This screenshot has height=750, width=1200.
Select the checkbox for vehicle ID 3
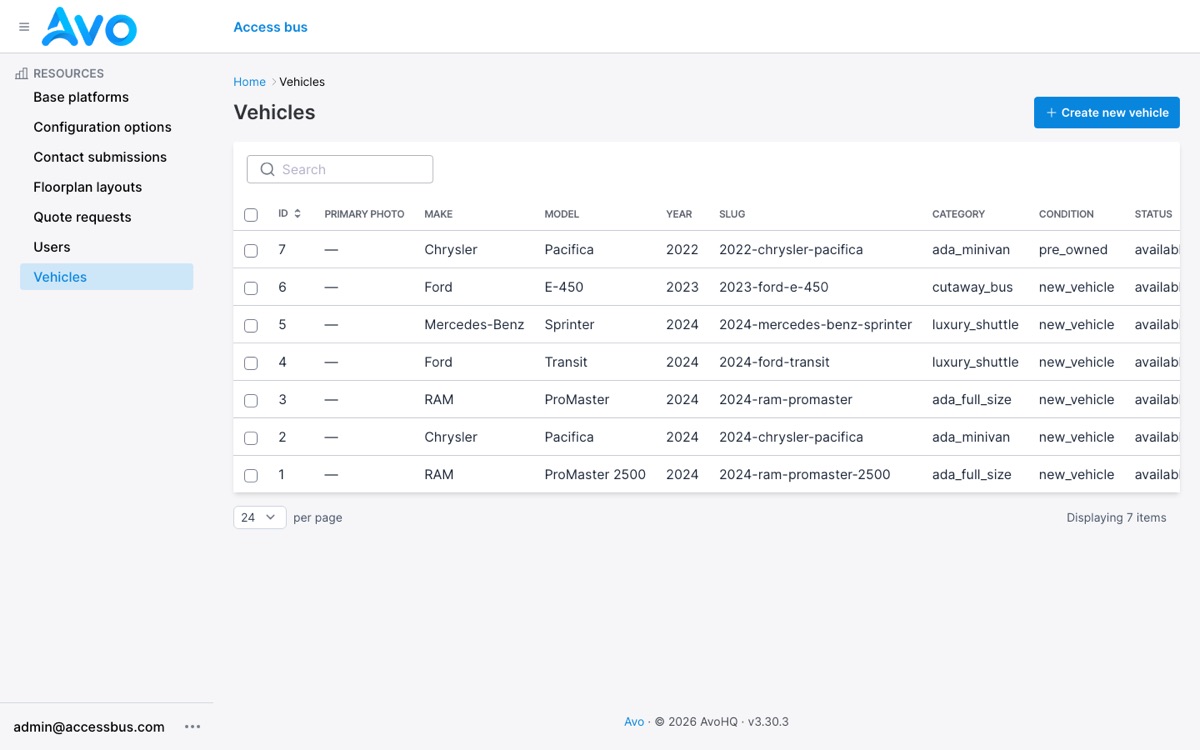pyautogui.click(x=251, y=400)
